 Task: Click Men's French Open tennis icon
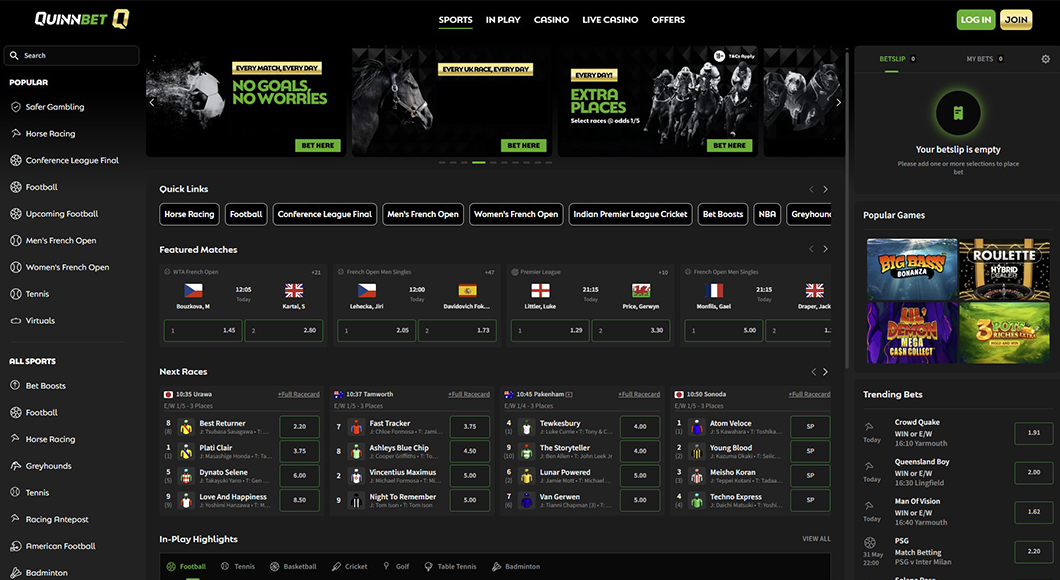tap(16, 240)
